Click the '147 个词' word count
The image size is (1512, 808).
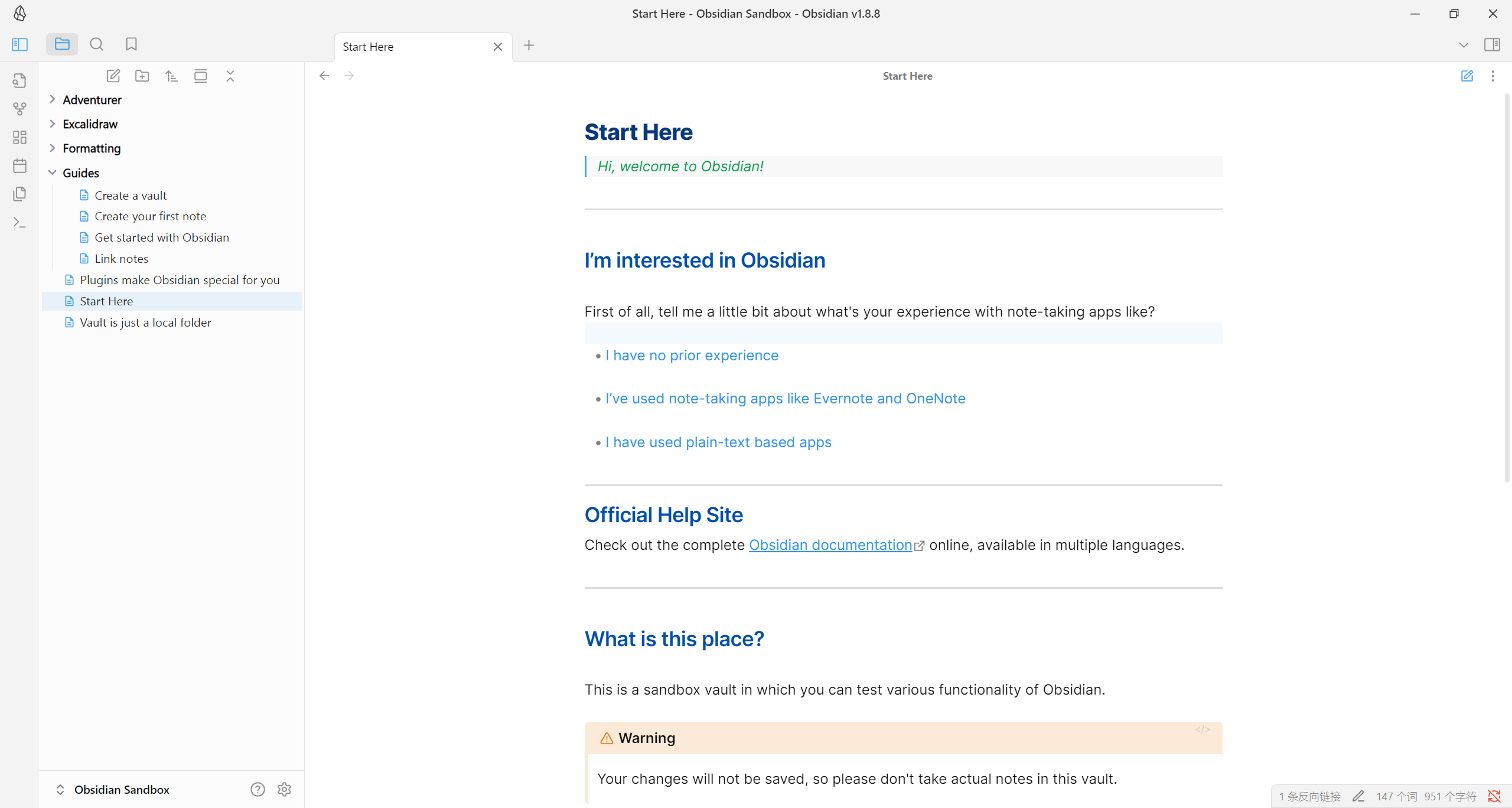1396,796
